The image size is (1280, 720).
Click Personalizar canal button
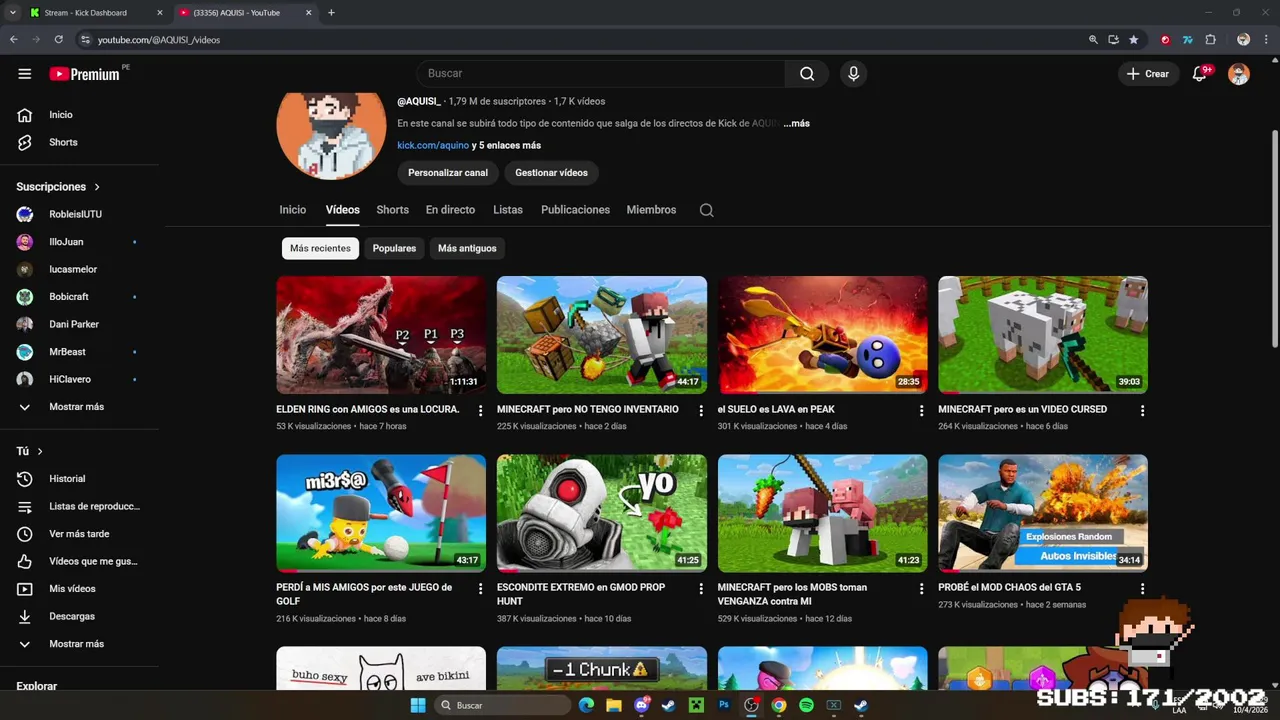[448, 173]
